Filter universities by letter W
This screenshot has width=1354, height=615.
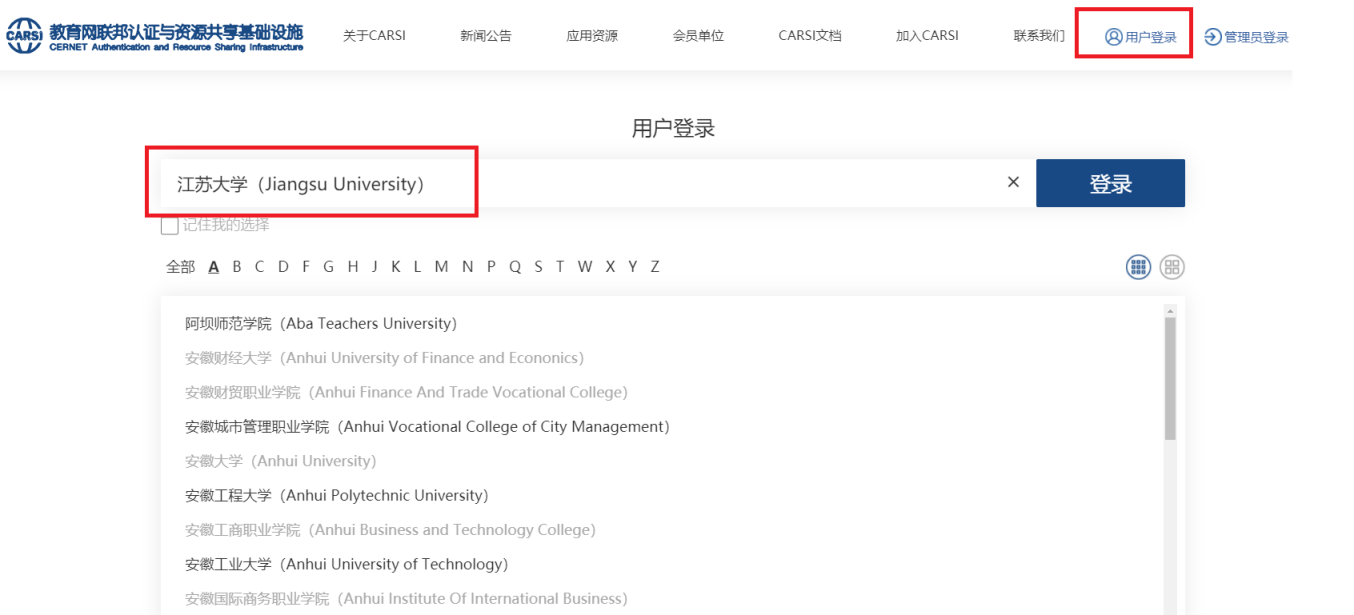[x=585, y=267]
